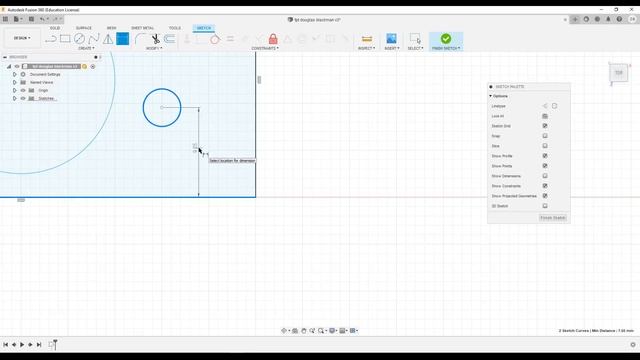Select the Trim scissors tool
640x360 pixels.
point(156,39)
